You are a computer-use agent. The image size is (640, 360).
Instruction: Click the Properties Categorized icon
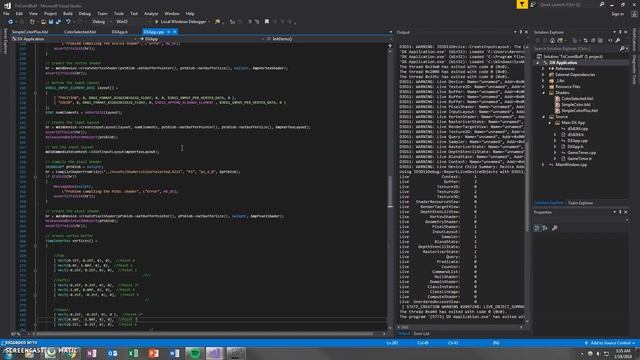537,228
